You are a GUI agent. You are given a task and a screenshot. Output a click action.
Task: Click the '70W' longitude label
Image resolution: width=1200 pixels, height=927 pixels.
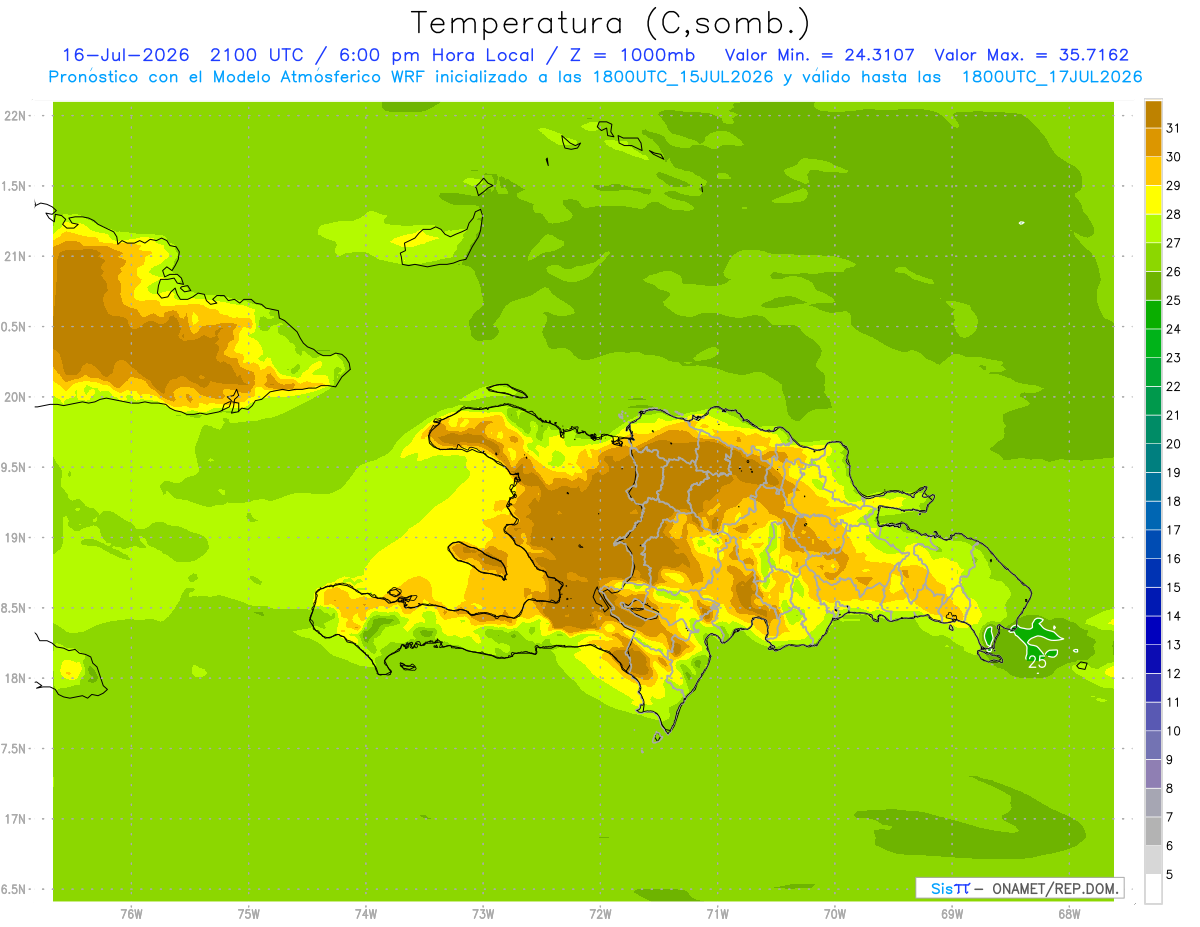[x=835, y=913]
